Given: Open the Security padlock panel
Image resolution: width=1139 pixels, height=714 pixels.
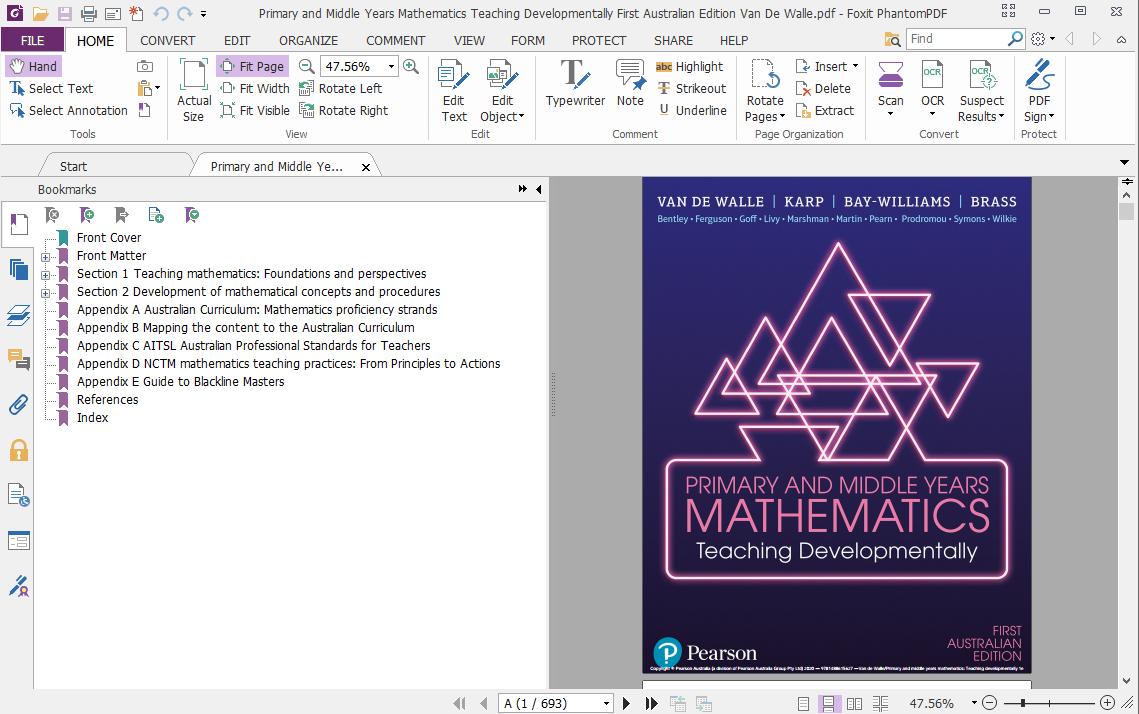Looking at the screenshot, I should 19,450.
